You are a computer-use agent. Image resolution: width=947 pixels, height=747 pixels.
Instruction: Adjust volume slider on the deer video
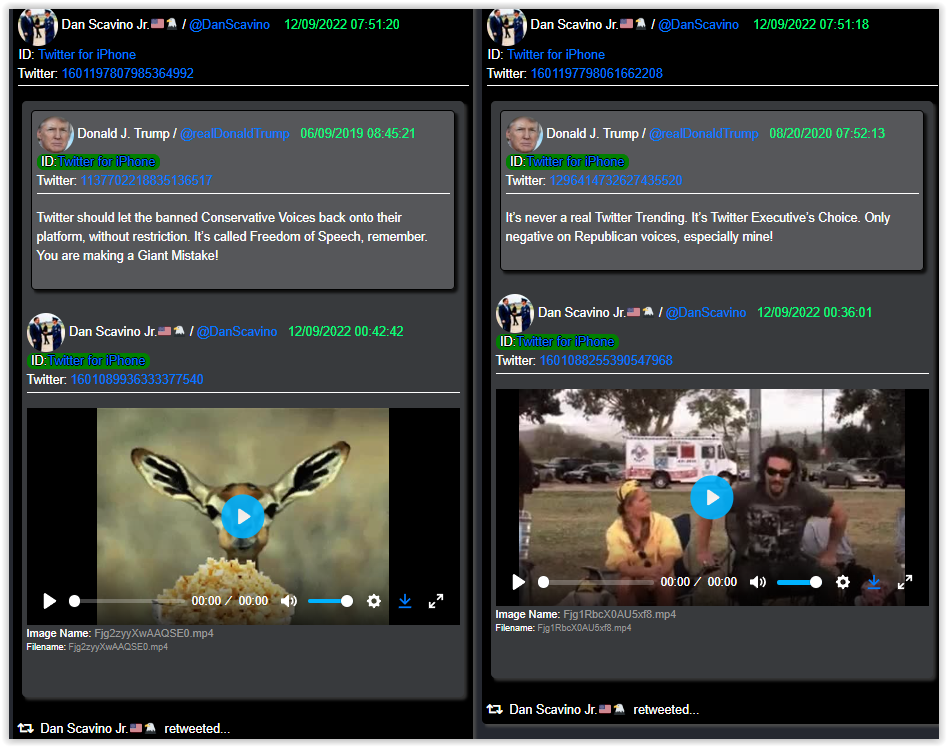point(330,601)
